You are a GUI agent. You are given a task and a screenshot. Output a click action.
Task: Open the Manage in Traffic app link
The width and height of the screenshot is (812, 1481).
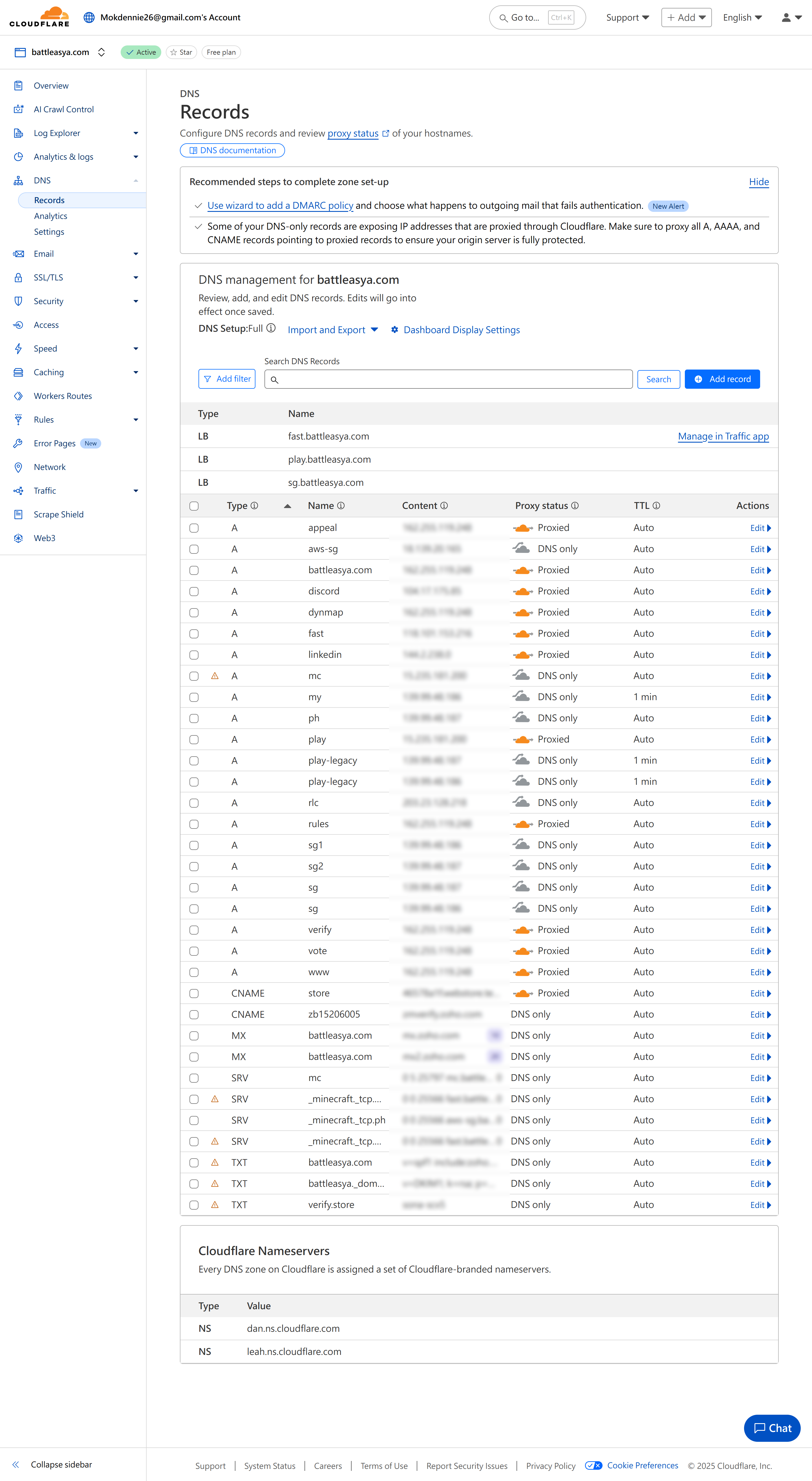(723, 436)
